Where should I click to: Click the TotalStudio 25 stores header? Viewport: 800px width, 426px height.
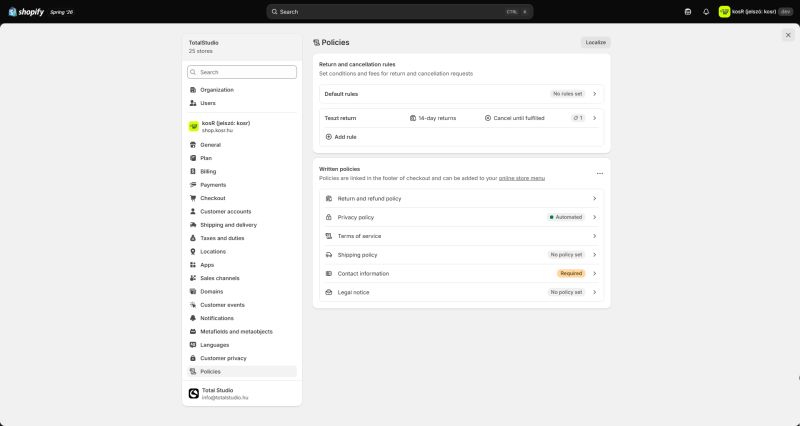point(242,47)
